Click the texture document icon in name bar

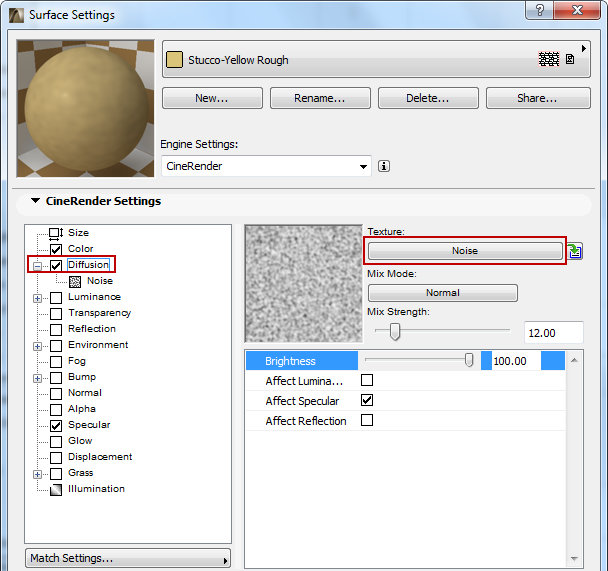[x=570, y=59]
